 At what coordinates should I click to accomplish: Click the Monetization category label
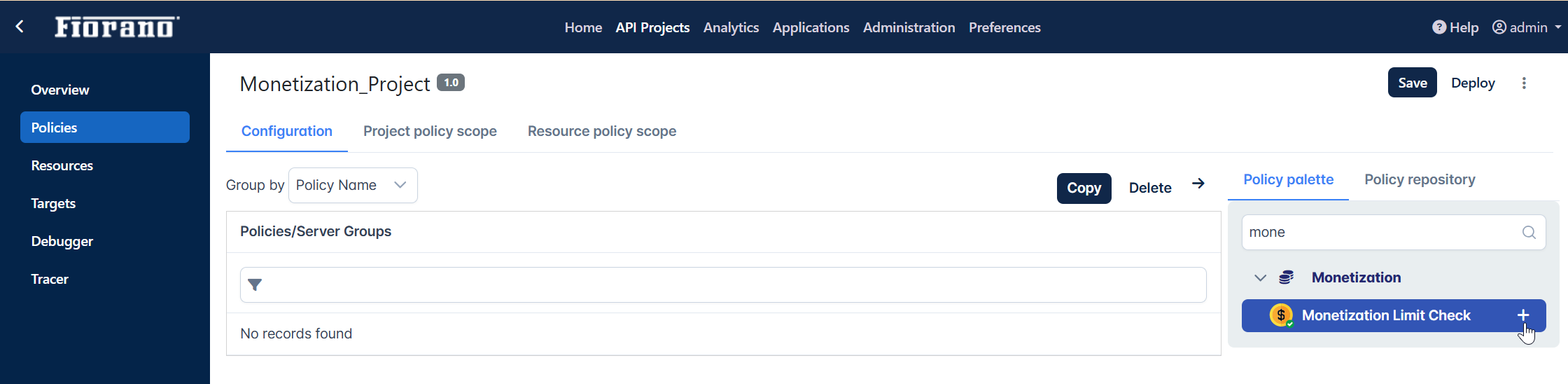coord(1356,277)
